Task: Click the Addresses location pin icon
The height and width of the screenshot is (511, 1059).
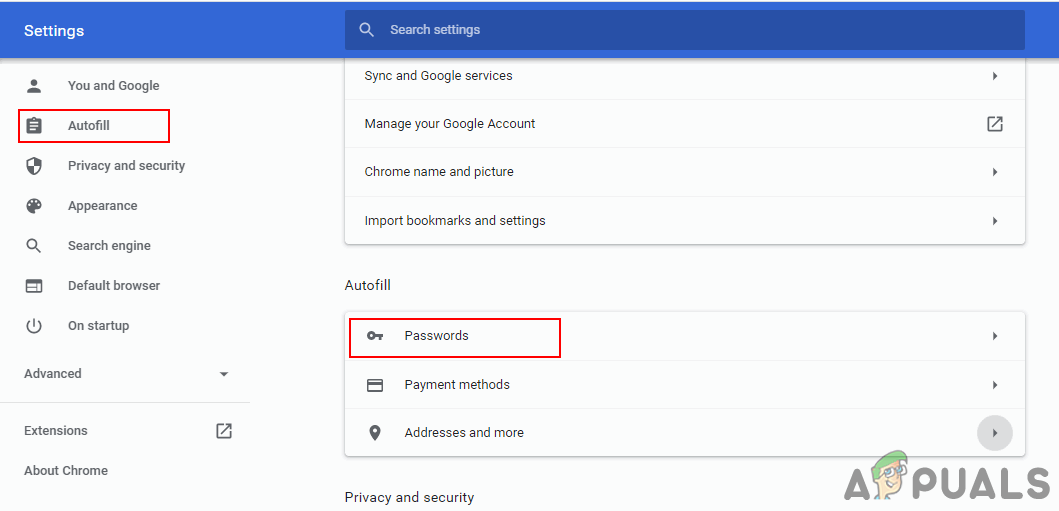Action: 375,433
